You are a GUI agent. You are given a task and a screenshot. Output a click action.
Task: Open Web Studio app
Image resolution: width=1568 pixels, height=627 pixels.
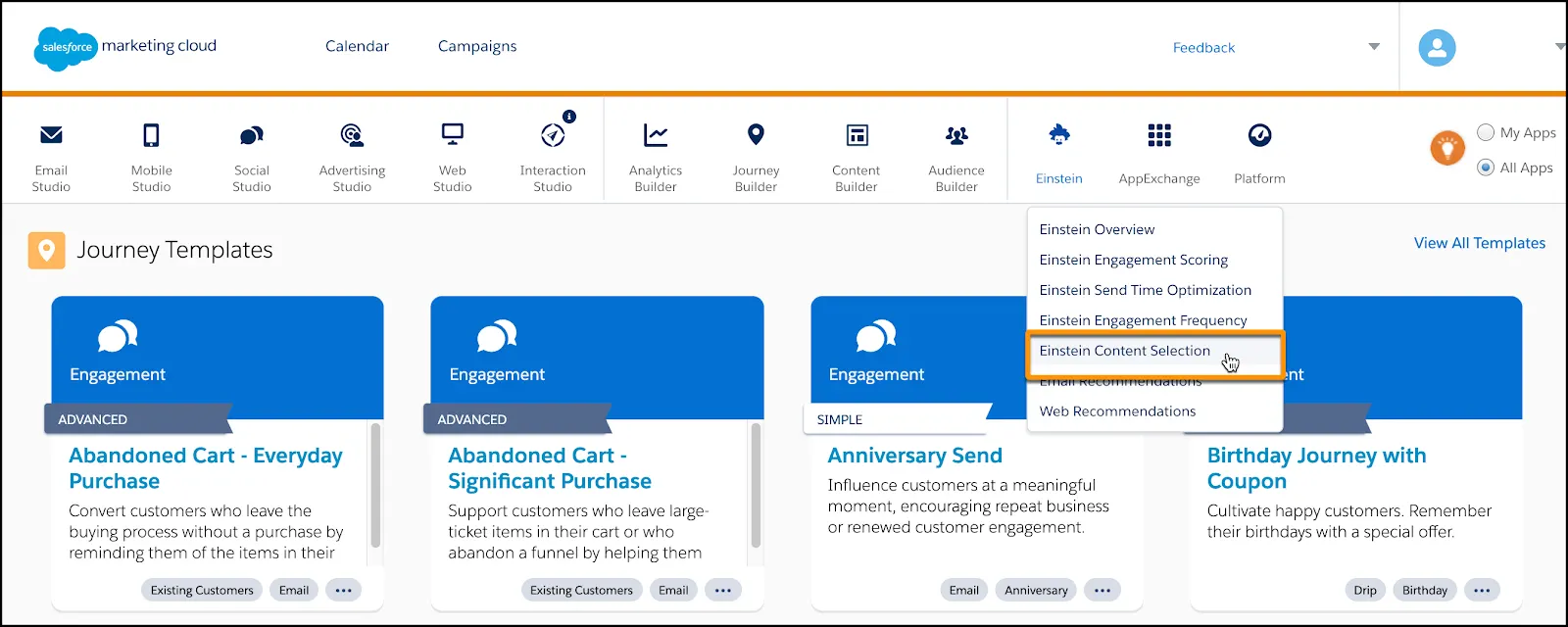click(452, 155)
